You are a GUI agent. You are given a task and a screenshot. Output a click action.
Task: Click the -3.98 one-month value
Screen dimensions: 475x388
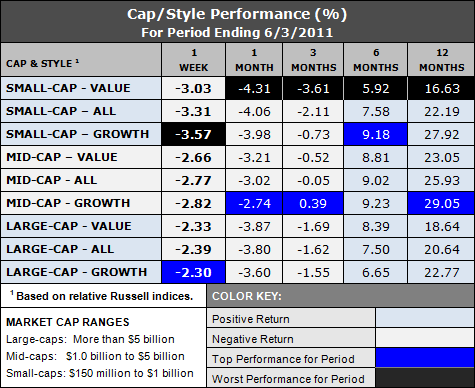(x=254, y=134)
